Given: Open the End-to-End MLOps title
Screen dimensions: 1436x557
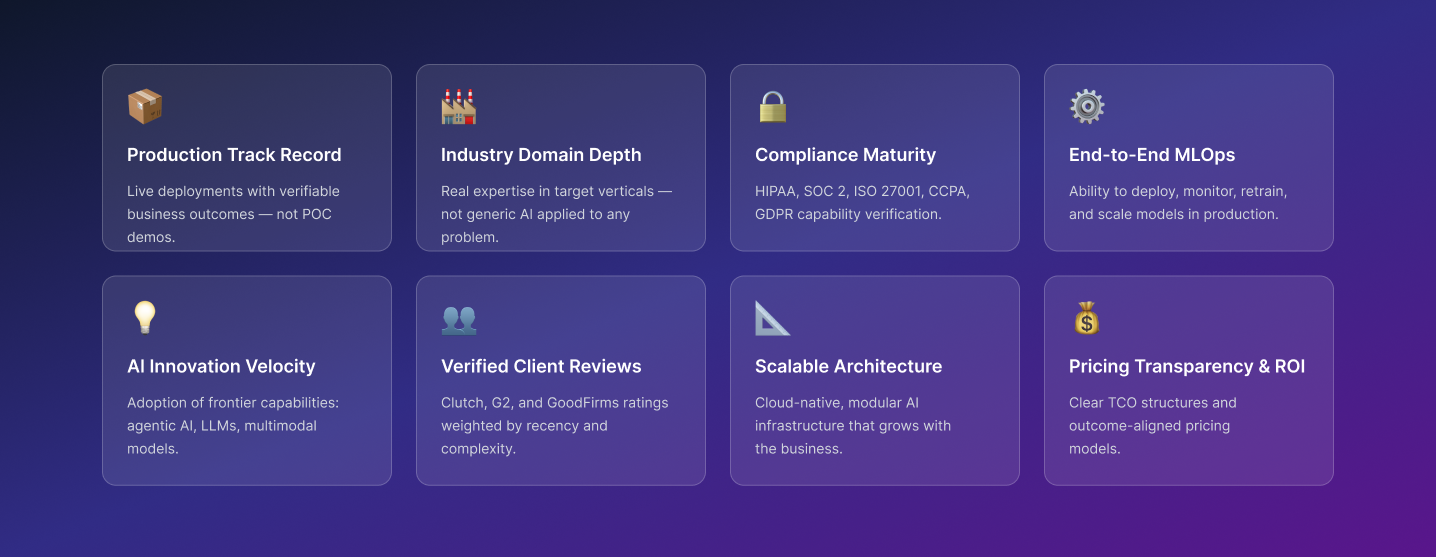Looking at the screenshot, I should click(1152, 155).
